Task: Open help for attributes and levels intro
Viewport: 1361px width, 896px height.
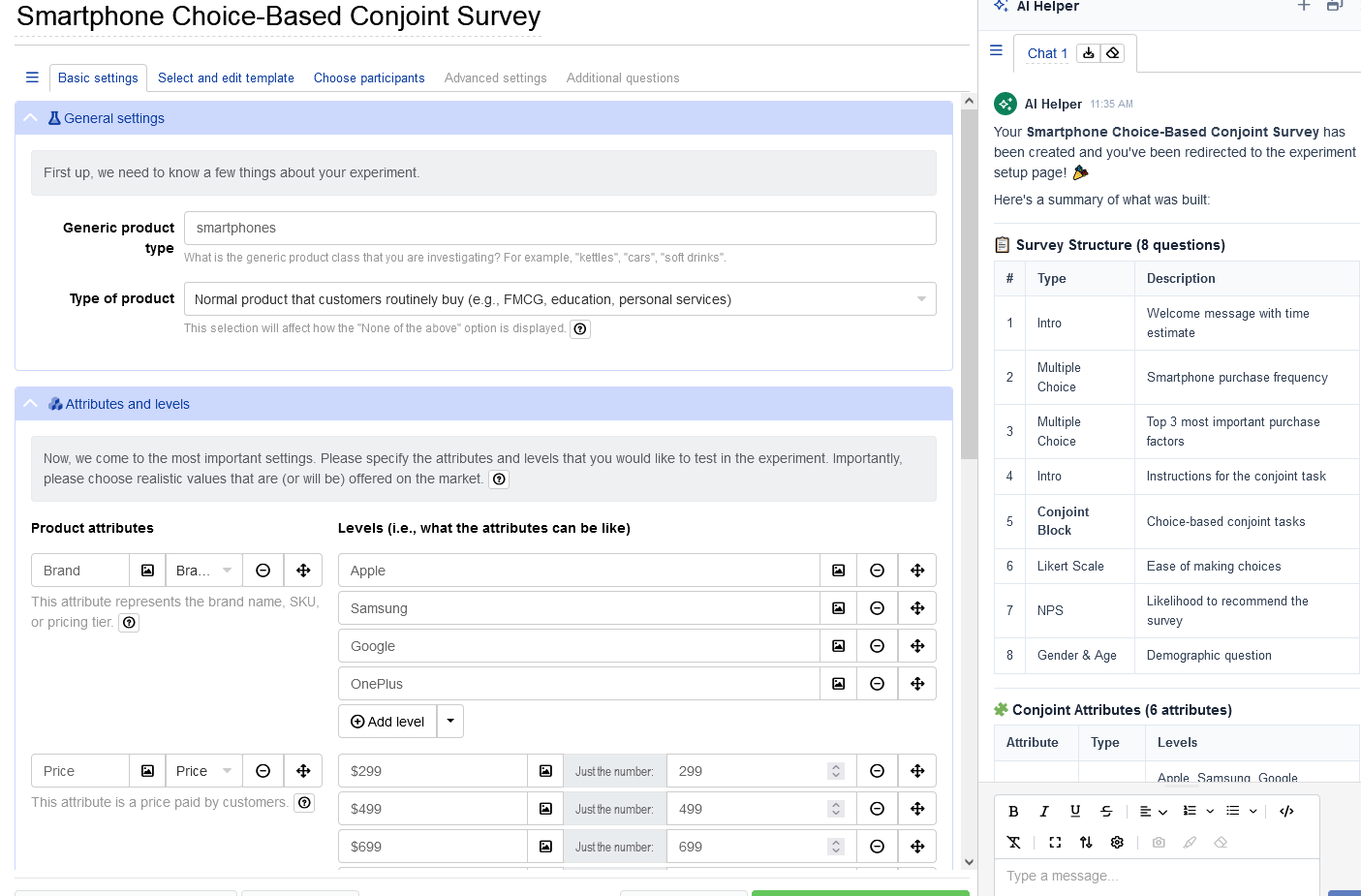Action: point(499,479)
